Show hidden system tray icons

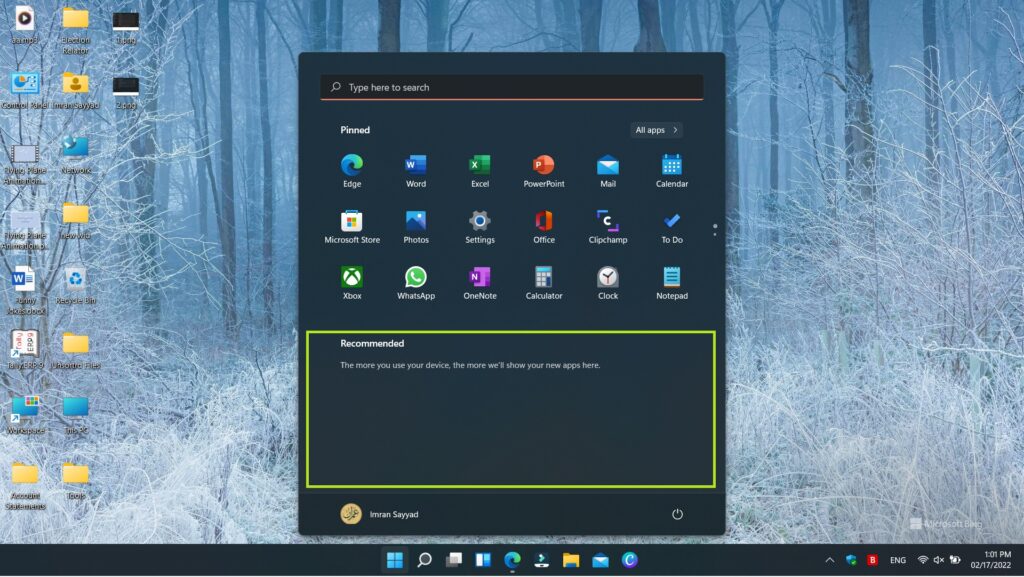(829, 560)
